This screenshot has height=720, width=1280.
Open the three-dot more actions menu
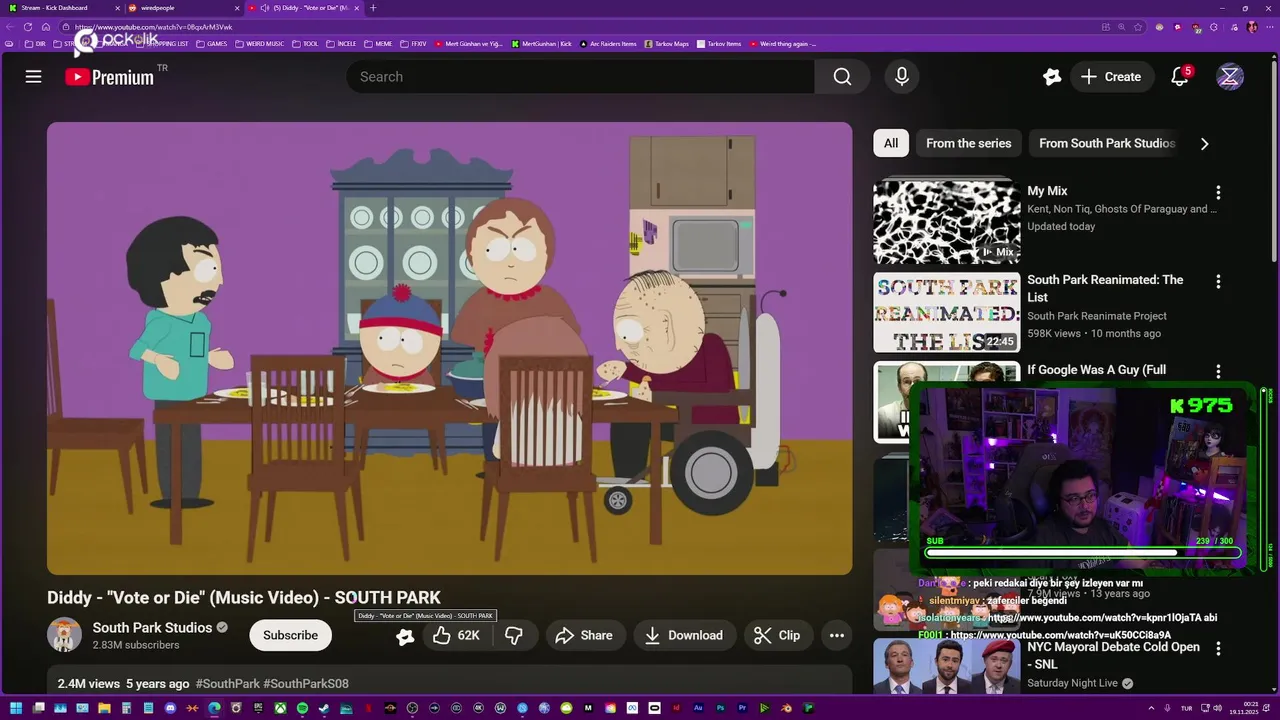coord(837,635)
